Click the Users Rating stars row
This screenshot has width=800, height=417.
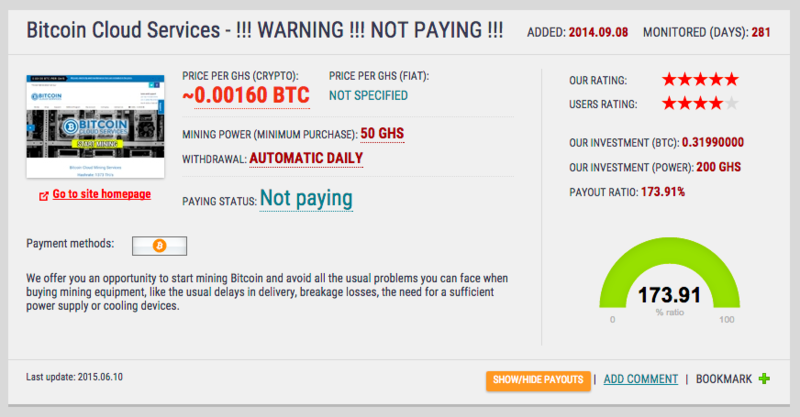(x=700, y=104)
